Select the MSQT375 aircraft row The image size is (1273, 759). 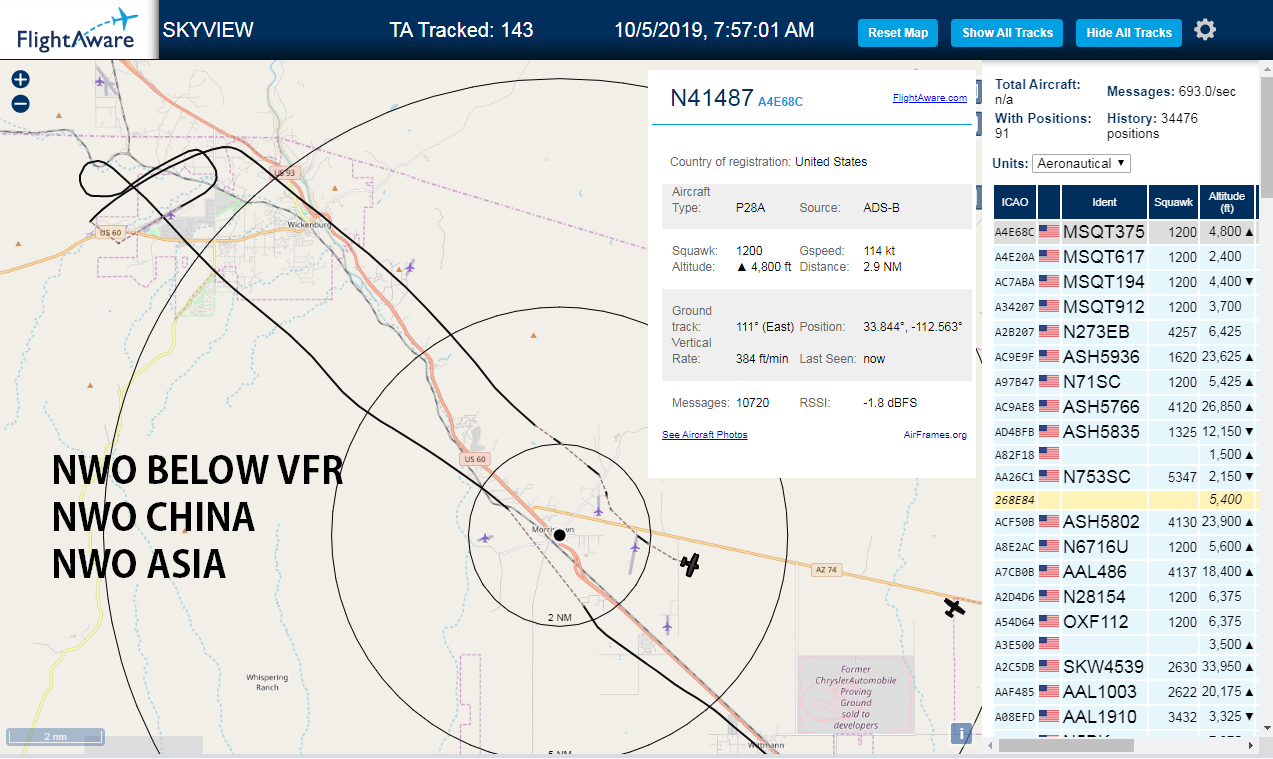pos(1125,231)
